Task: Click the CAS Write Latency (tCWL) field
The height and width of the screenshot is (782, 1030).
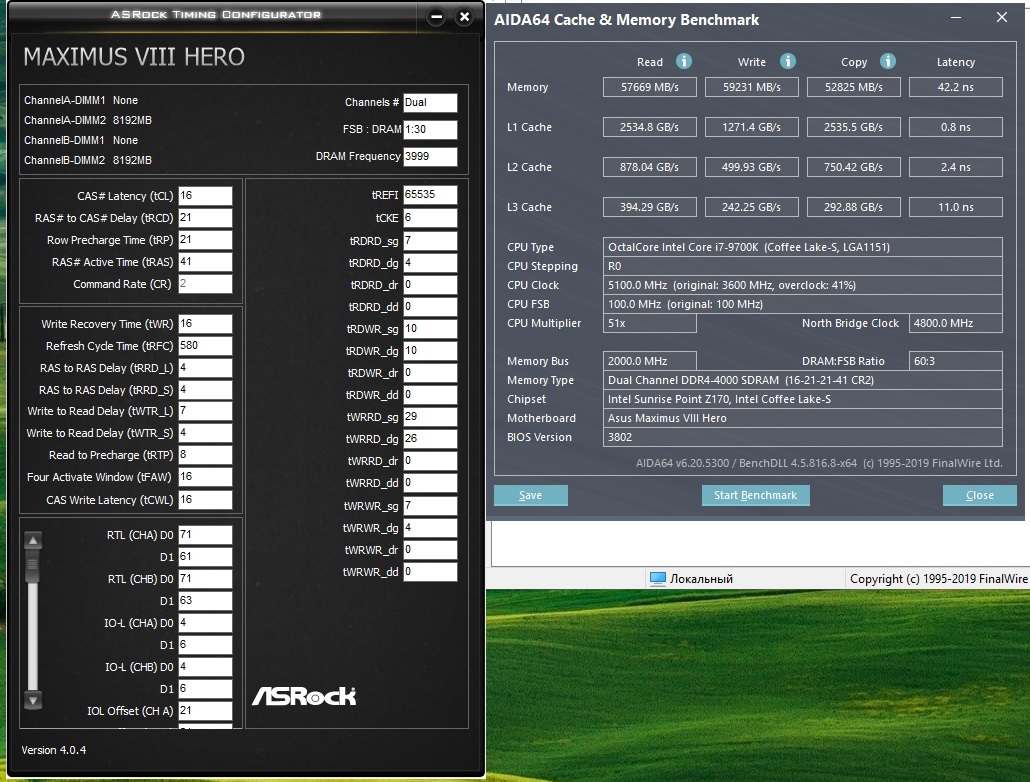Action: tap(205, 499)
